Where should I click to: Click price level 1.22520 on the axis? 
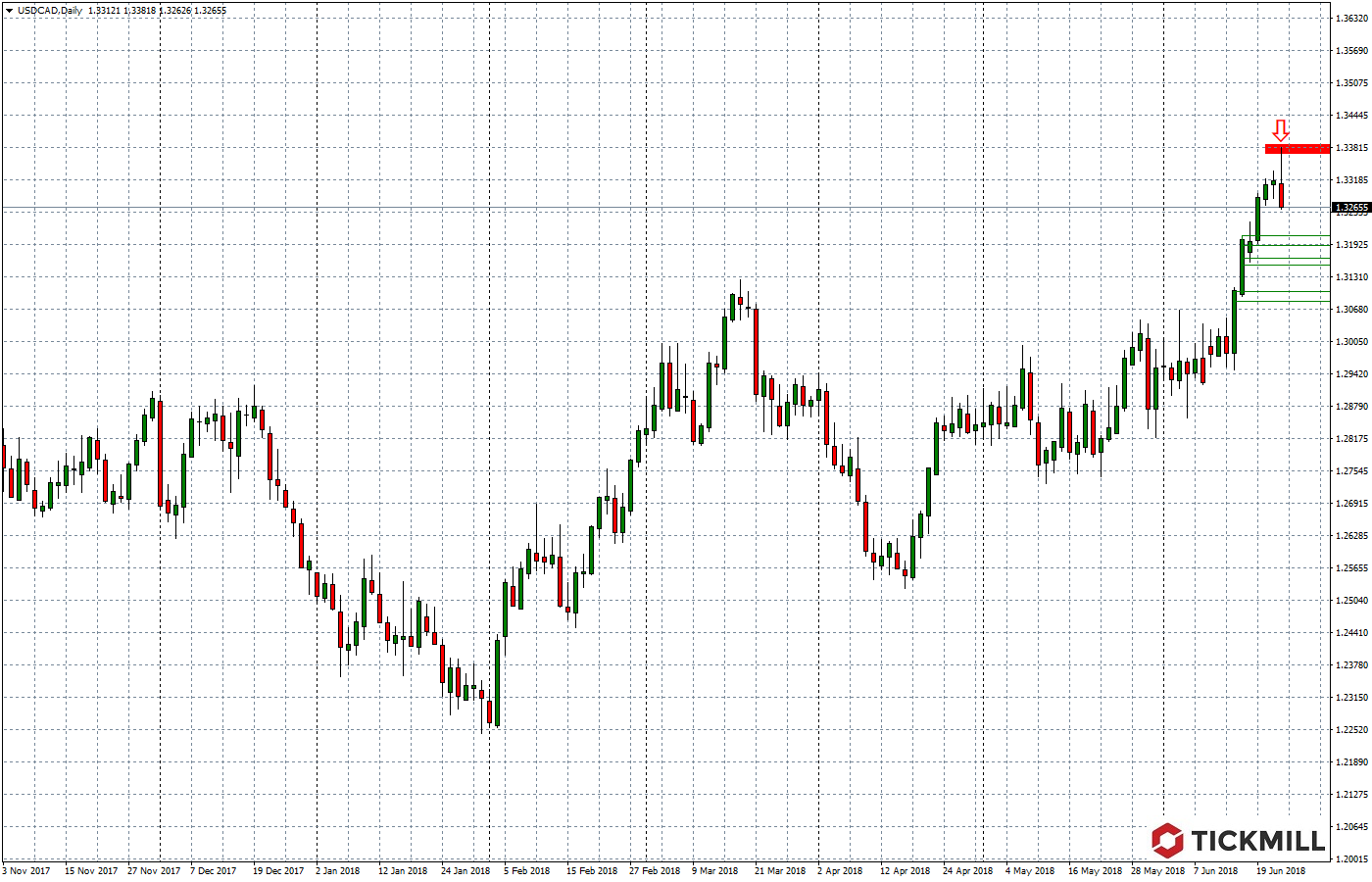(x=1352, y=730)
